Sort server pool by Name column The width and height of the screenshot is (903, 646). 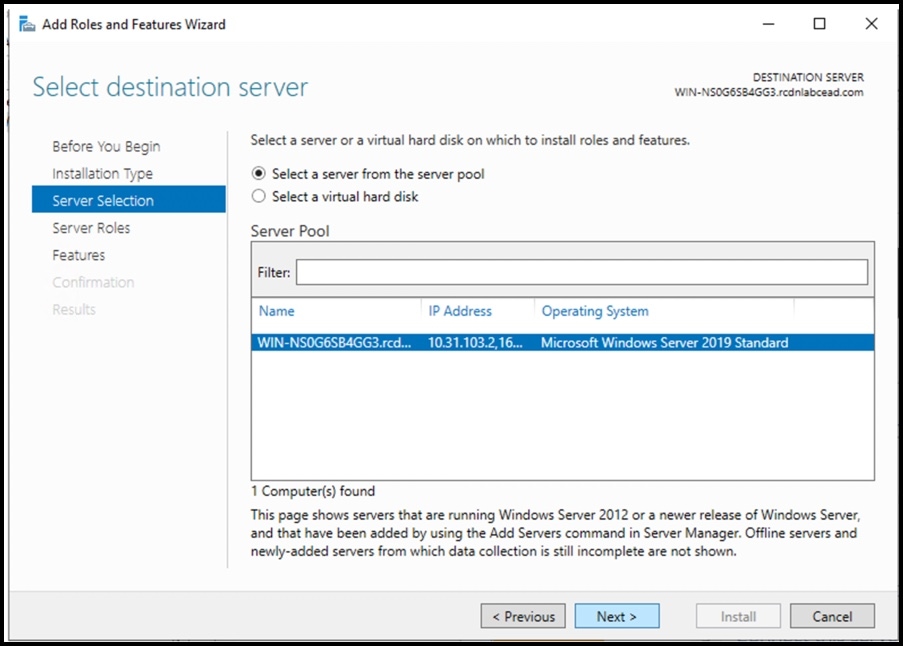click(x=277, y=311)
